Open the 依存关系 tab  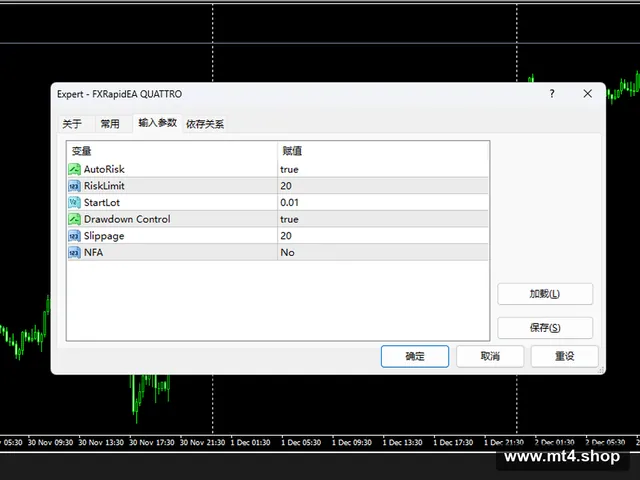(205, 124)
